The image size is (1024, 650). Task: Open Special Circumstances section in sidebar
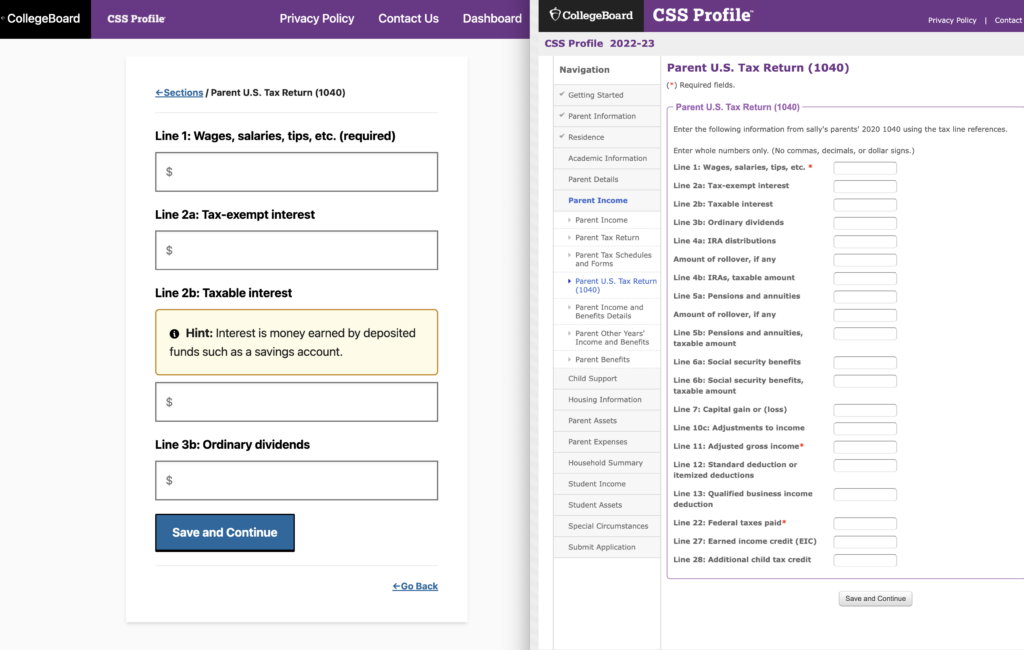click(x=608, y=526)
